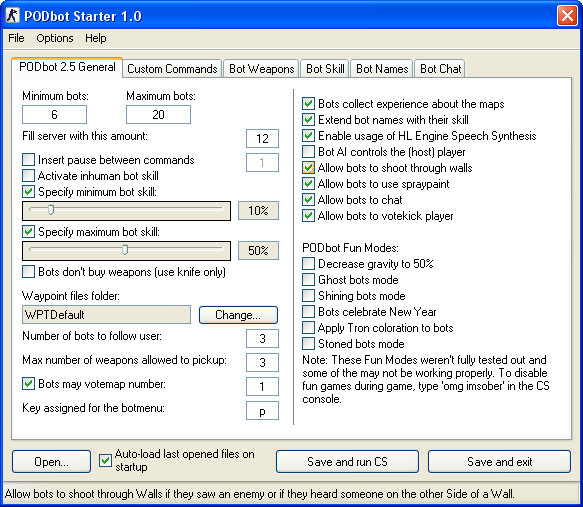
Task: Click the Save and run CS button
Action: [347, 462]
